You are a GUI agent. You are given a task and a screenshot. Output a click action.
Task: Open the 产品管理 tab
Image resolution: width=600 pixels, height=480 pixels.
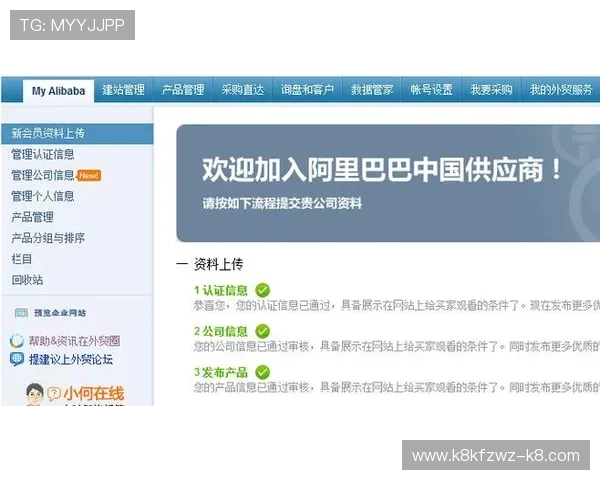183,90
